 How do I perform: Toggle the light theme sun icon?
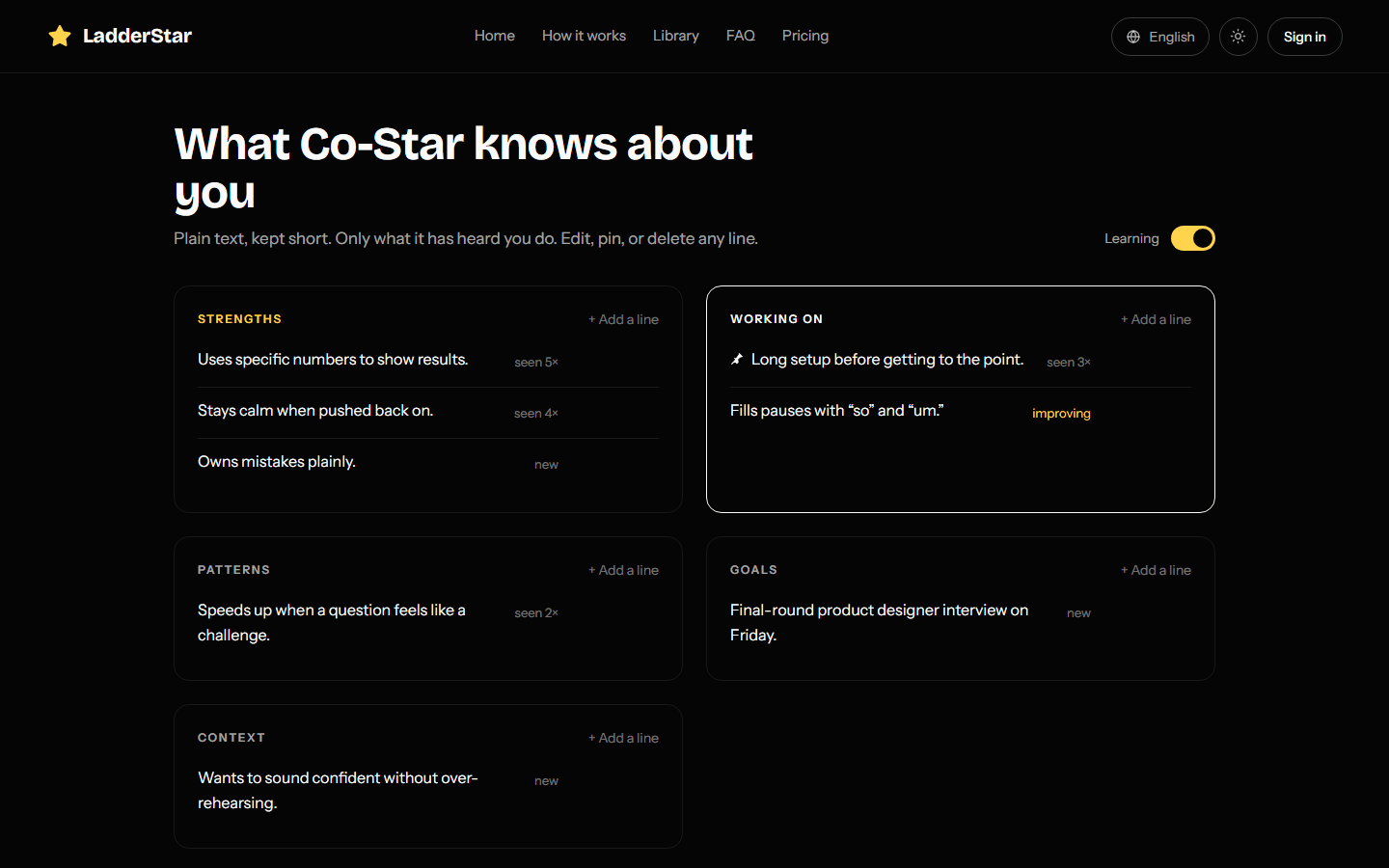(x=1239, y=37)
